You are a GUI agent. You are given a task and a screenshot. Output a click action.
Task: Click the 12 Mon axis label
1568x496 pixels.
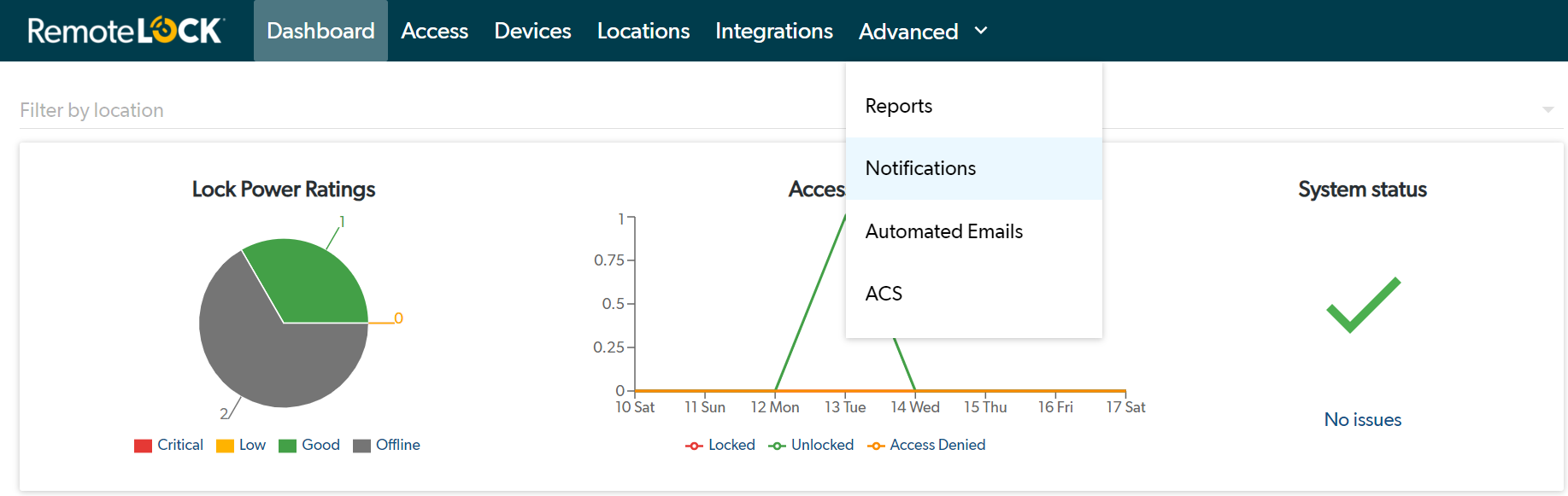775,407
